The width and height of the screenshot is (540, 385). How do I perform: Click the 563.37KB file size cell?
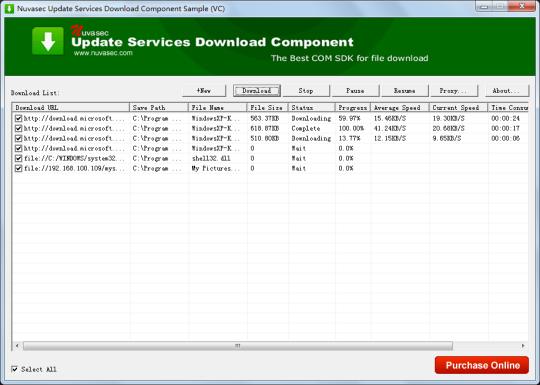264,118
